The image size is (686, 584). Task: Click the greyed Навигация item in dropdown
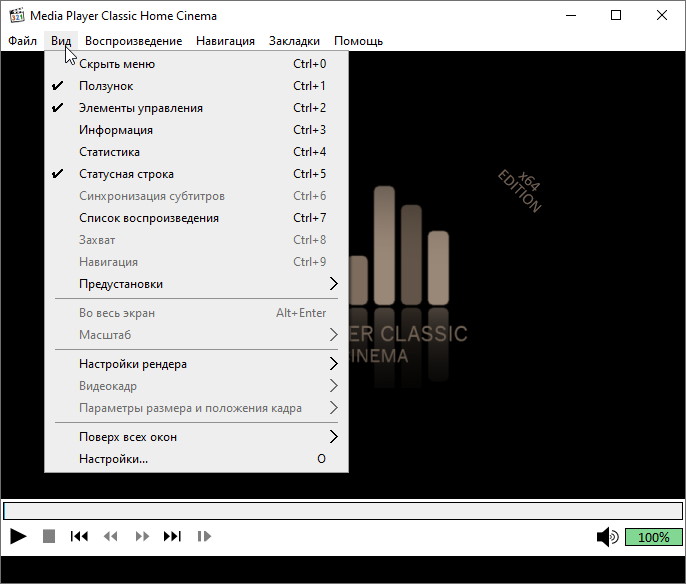coord(196,262)
